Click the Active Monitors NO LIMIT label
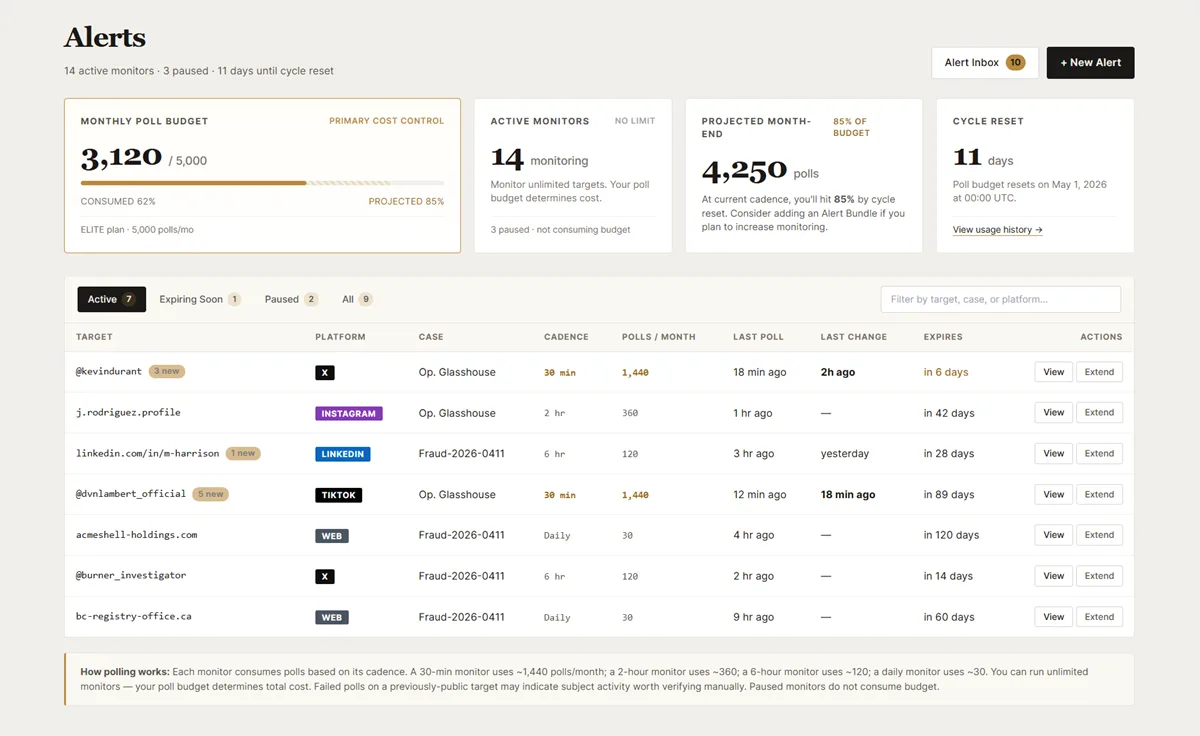Screen dimensions: 1200x736 (x=635, y=121)
